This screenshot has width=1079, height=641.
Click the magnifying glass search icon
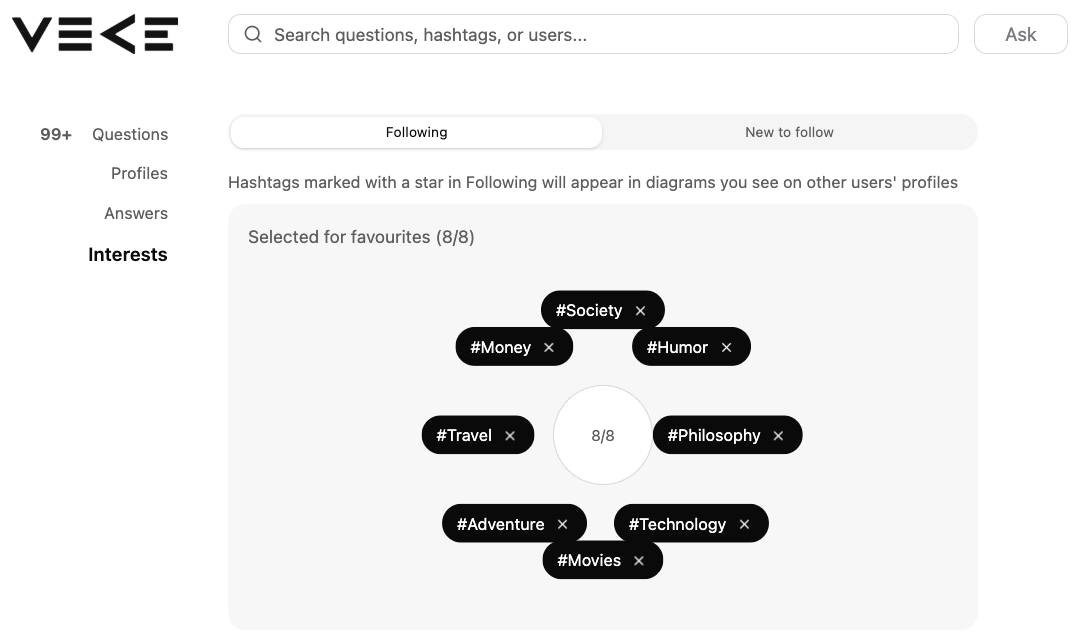coord(252,34)
